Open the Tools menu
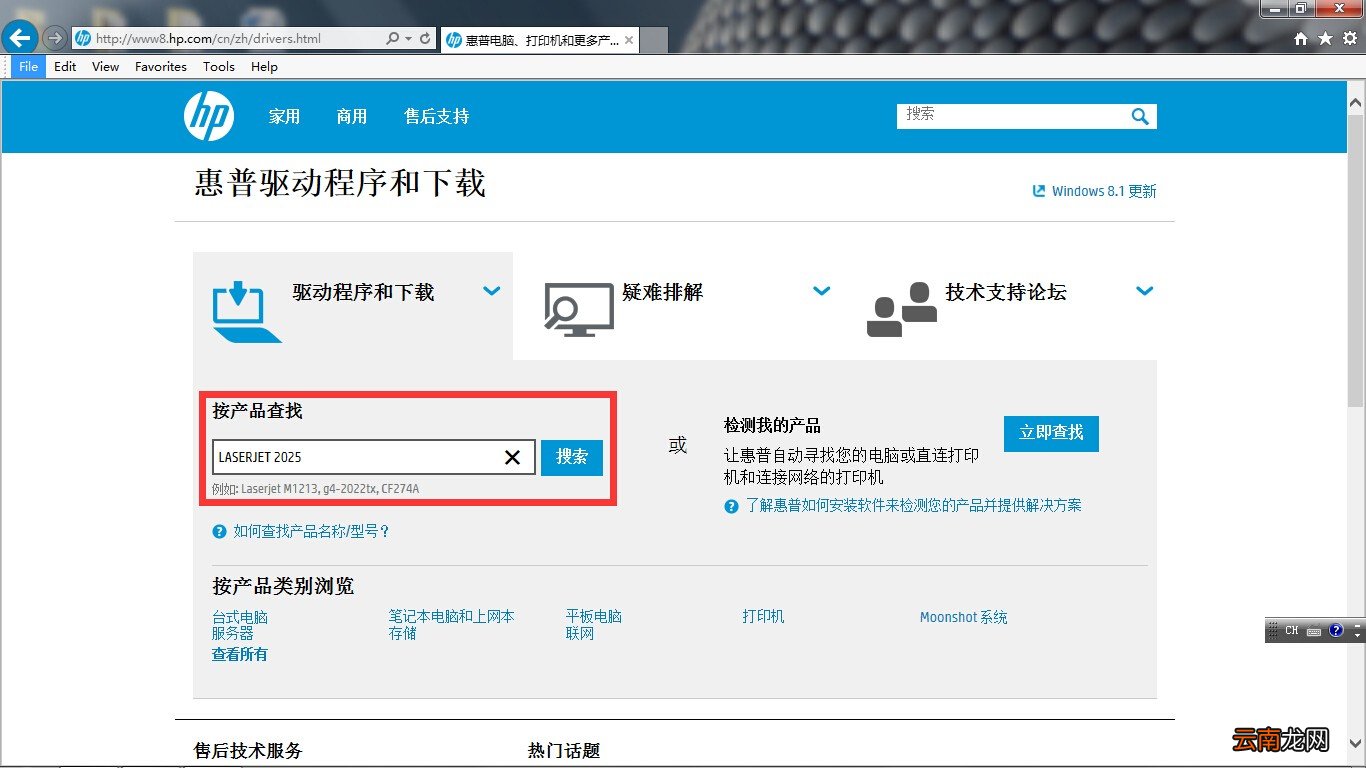Image resolution: width=1366 pixels, height=768 pixels. [219, 67]
